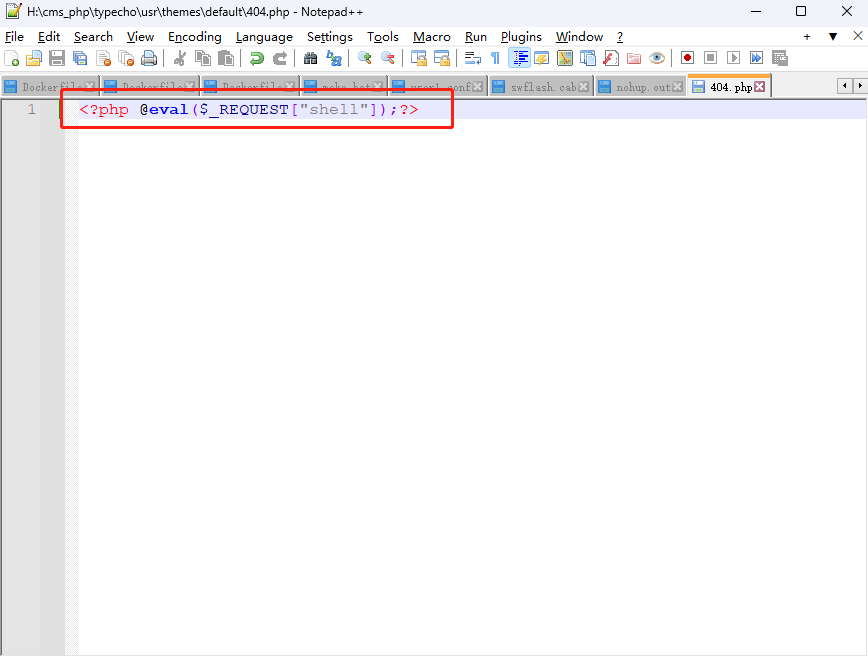The image size is (868, 657).
Task: Close the 404.php tab
Action: tap(760, 87)
